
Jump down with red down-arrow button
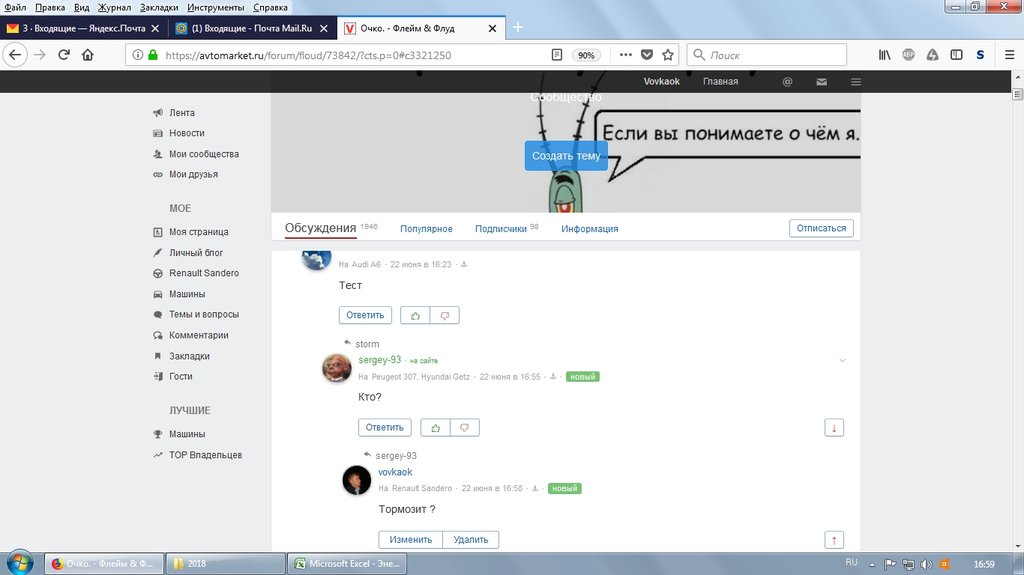click(834, 428)
